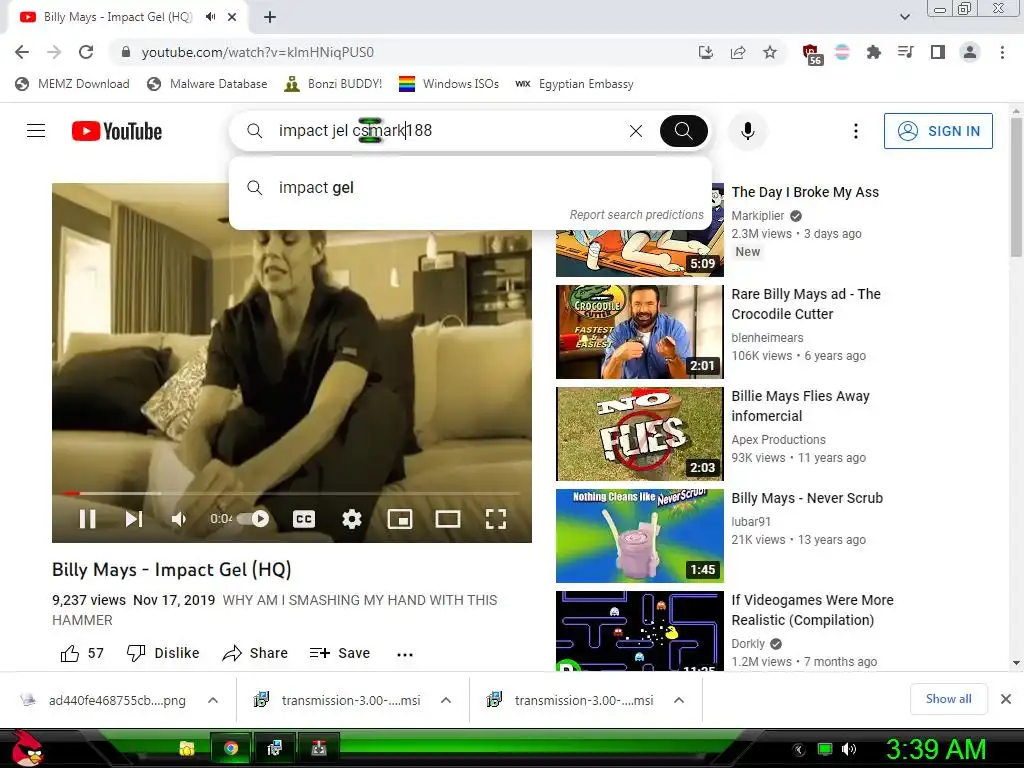The height and width of the screenshot is (768, 1024).
Task: Open If Videogames Were More Realistic title
Action: coord(812,610)
